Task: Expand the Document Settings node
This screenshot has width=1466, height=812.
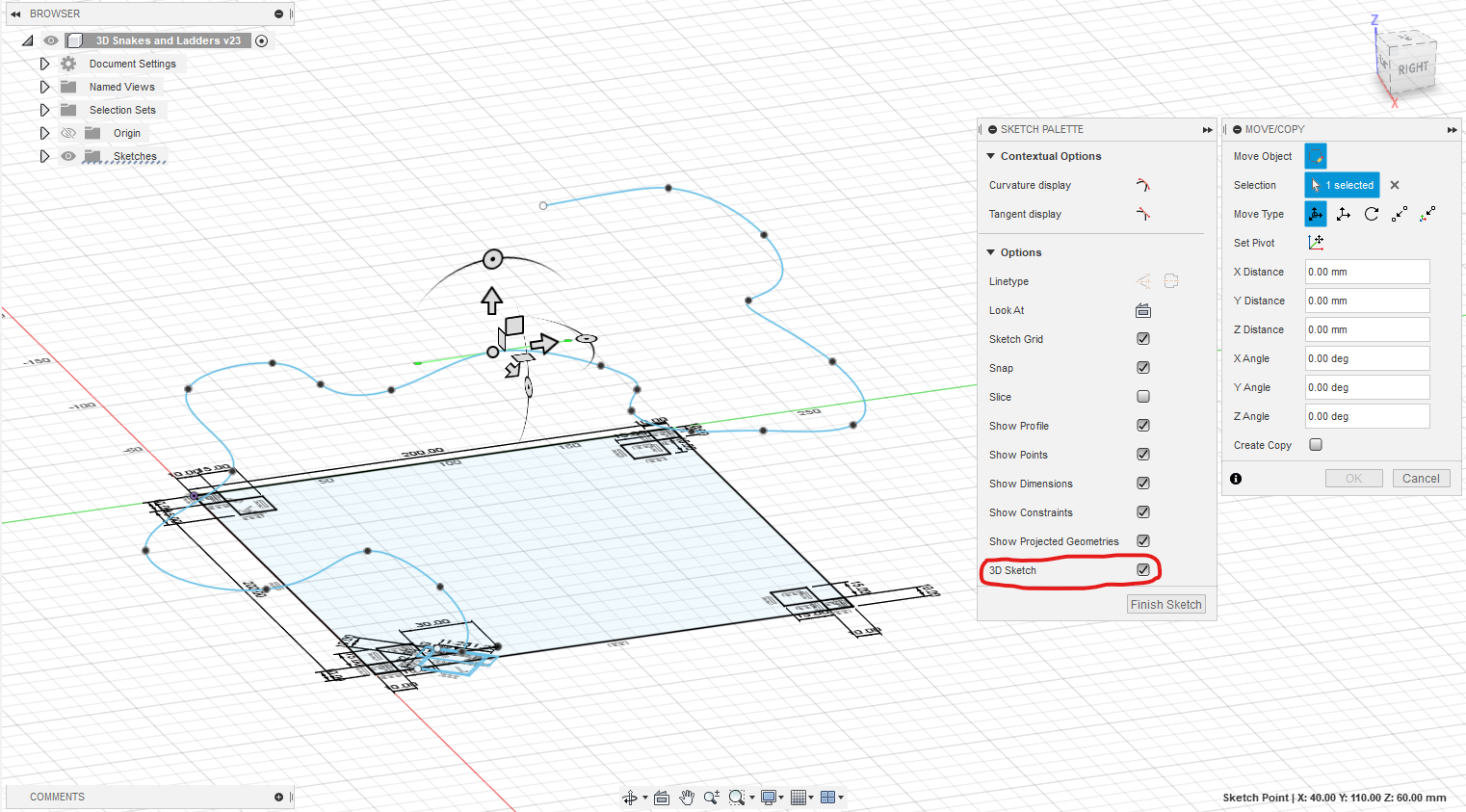Action: click(44, 64)
